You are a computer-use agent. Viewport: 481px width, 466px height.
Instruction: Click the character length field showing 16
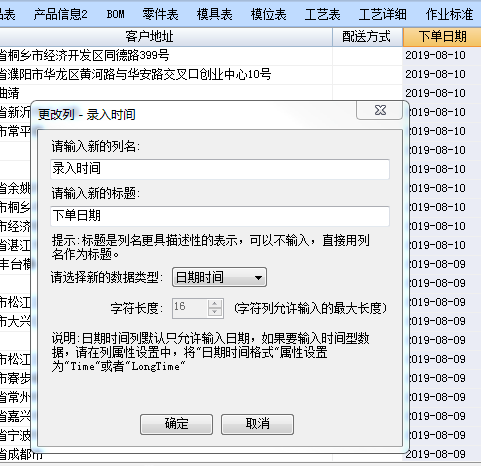pos(190,308)
